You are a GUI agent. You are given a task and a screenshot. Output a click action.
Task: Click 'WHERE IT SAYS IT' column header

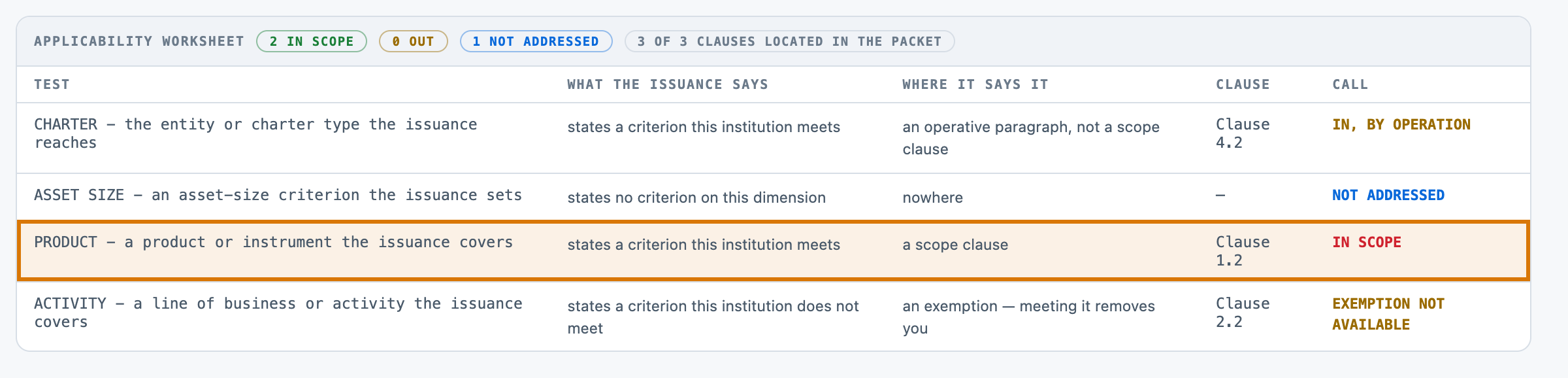click(975, 84)
